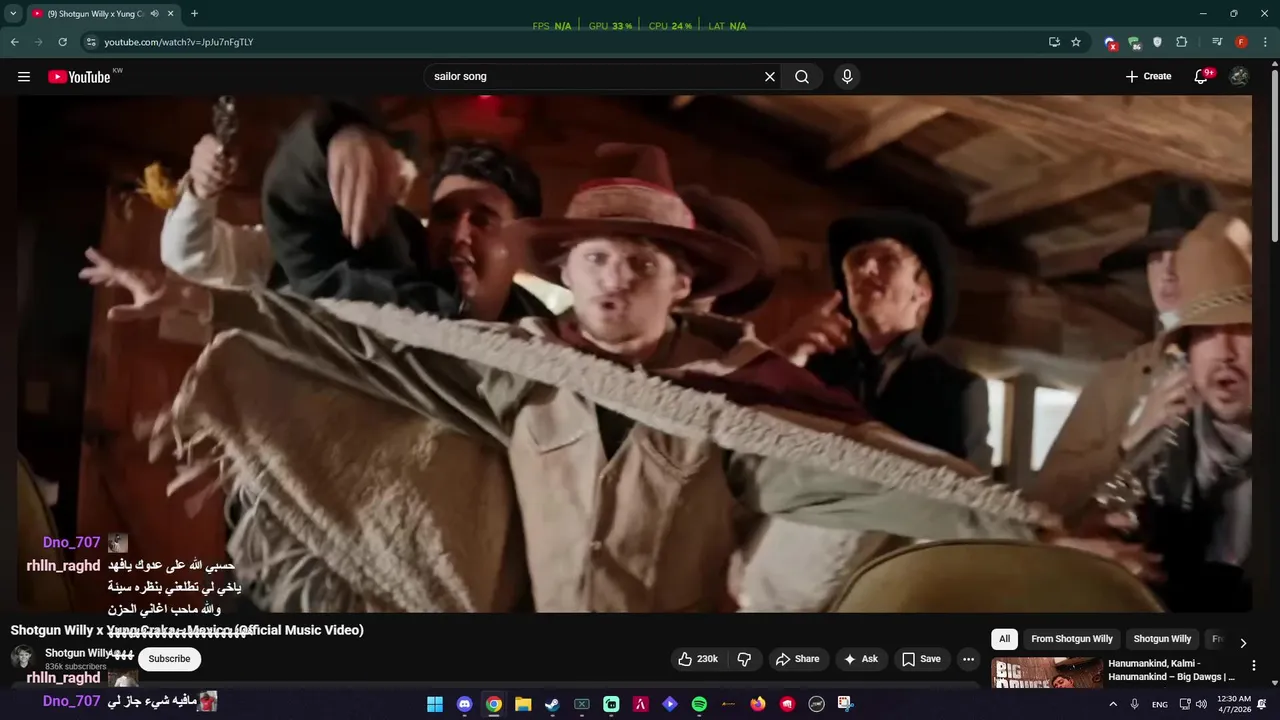The height and width of the screenshot is (720, 1280).
Task: Click the install app icon in the address bar
Action: point(1054,42)
